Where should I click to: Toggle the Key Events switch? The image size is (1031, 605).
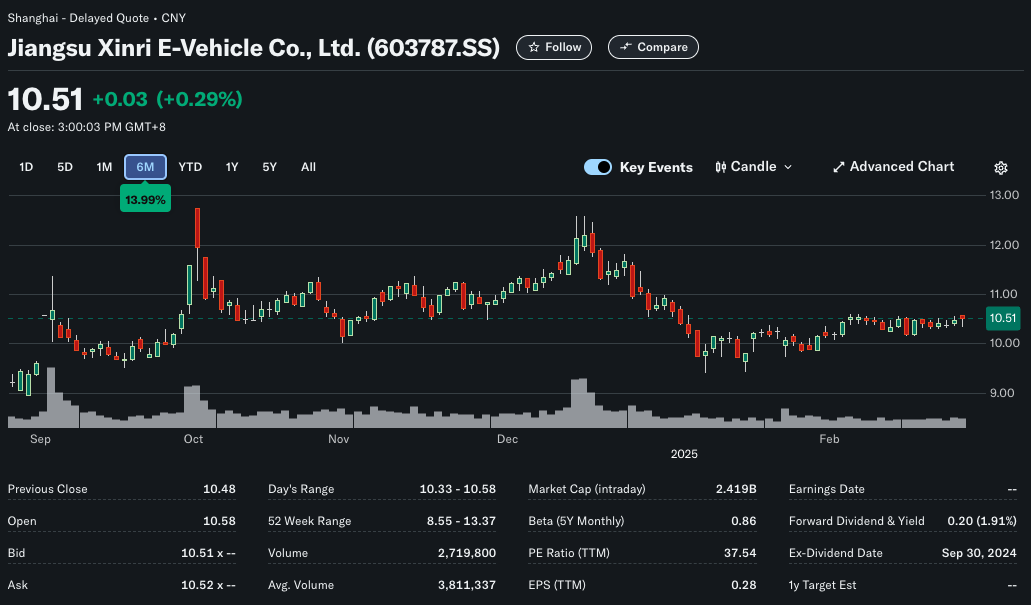(x=598, y=167)
